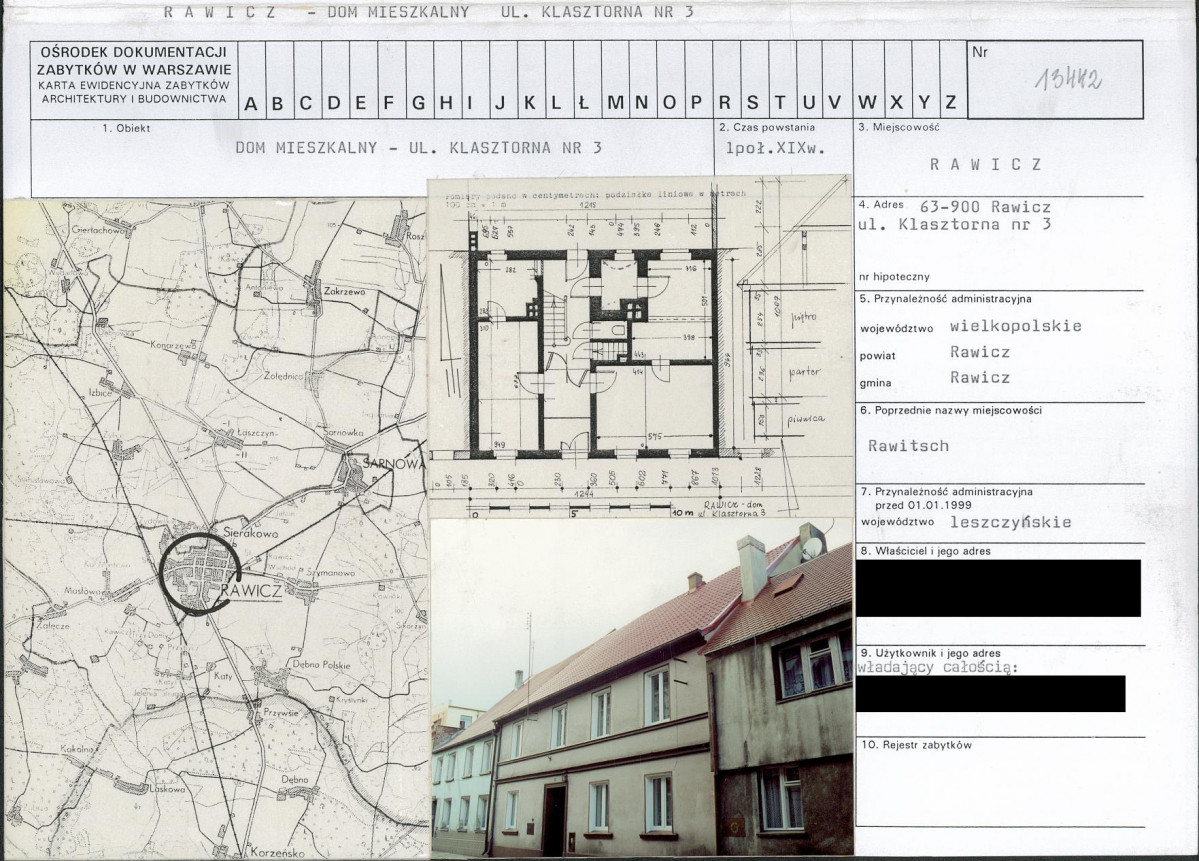Click the circled Rawicz on map

[201, 573]
